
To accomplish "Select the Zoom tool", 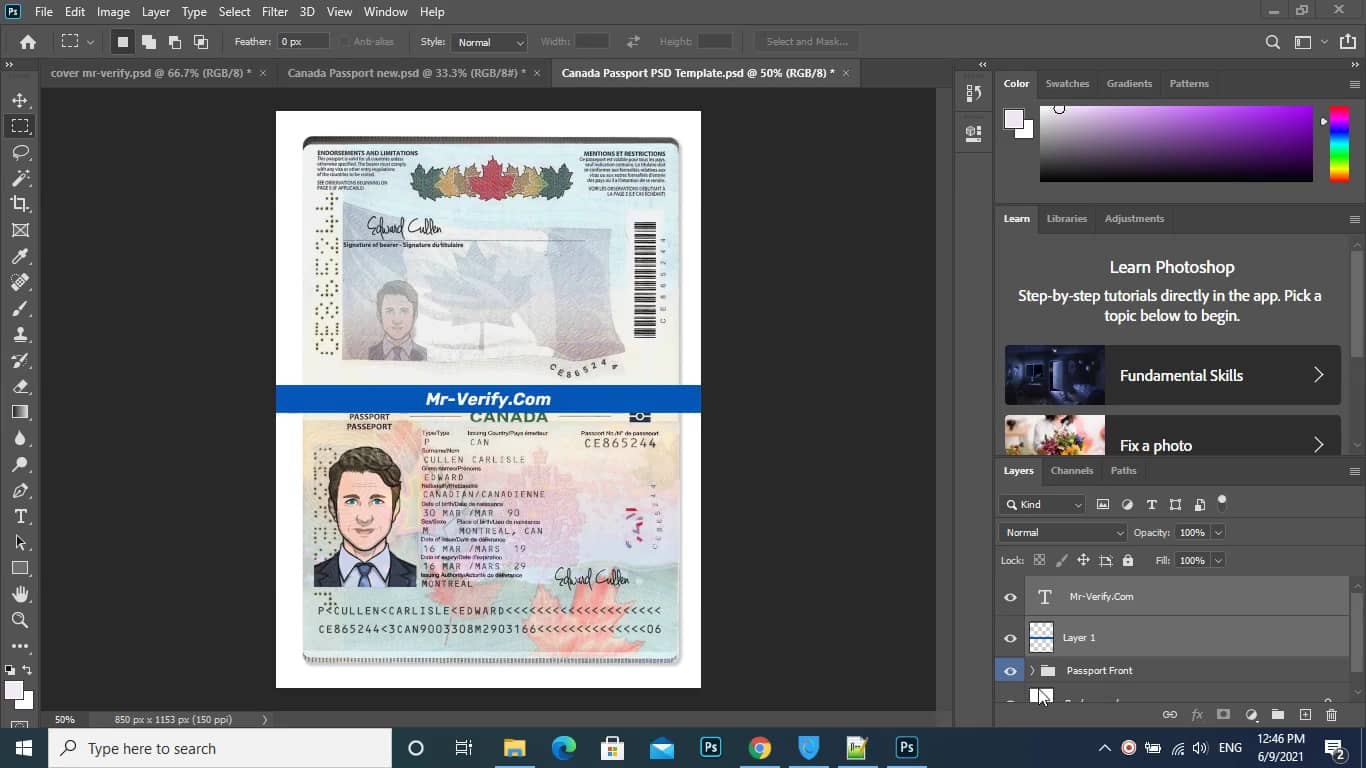I will [20, 620].
